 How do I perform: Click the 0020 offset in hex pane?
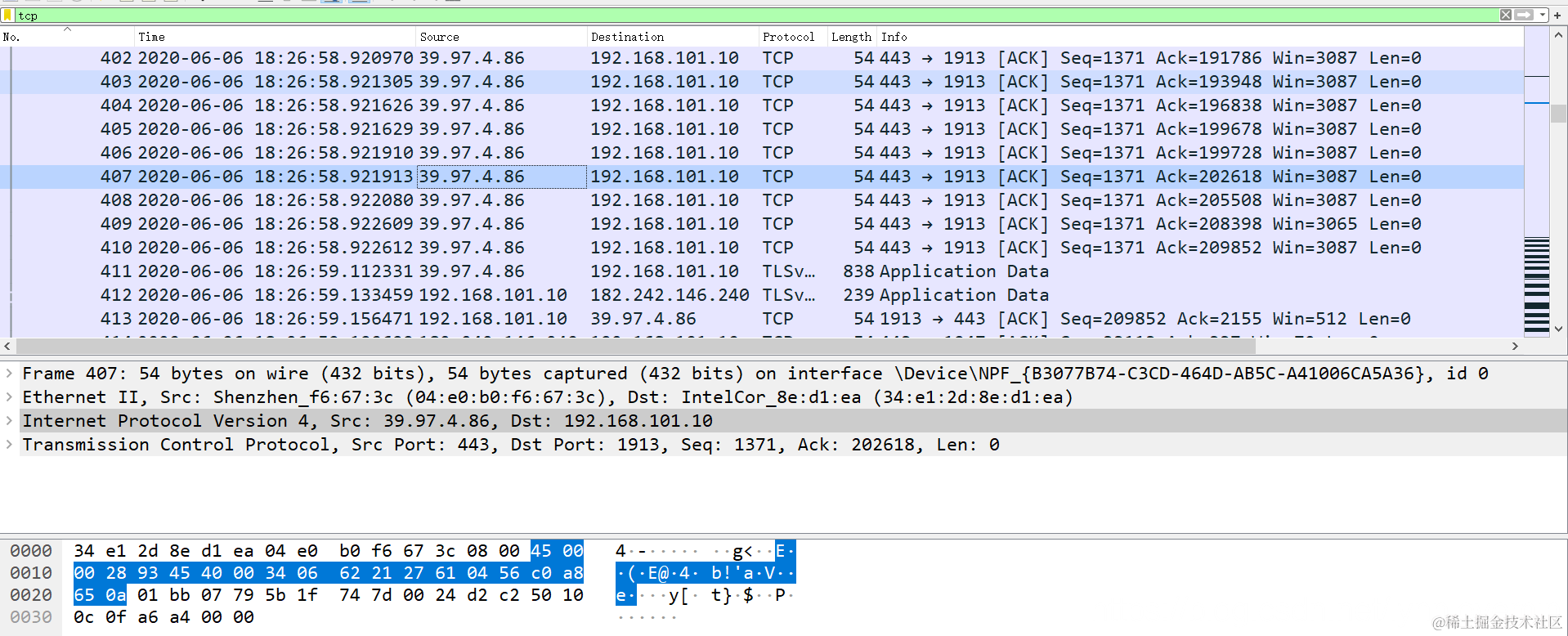click(31, 595)
